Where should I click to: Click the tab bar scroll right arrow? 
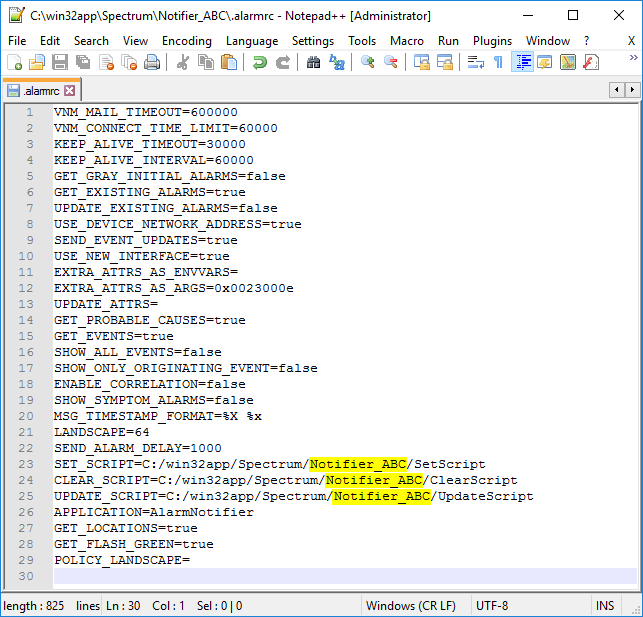(x=633, y=90)
